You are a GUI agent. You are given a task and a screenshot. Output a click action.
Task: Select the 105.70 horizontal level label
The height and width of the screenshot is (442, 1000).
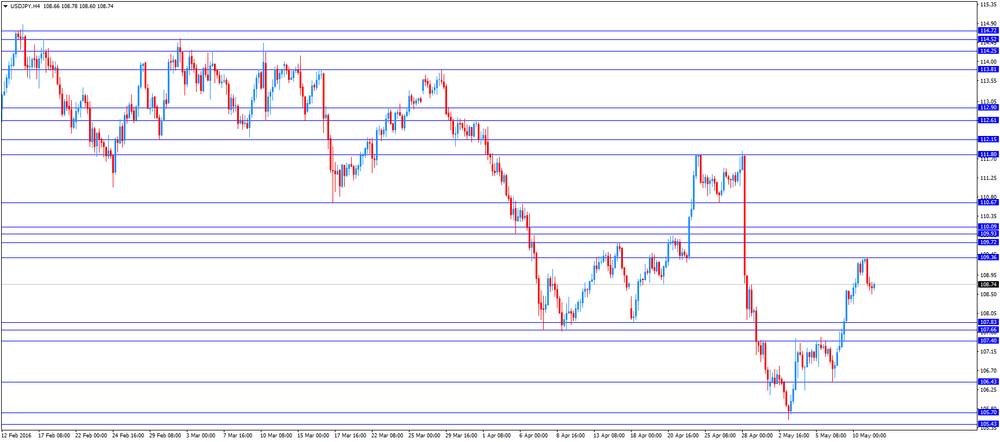click(988, 413)
